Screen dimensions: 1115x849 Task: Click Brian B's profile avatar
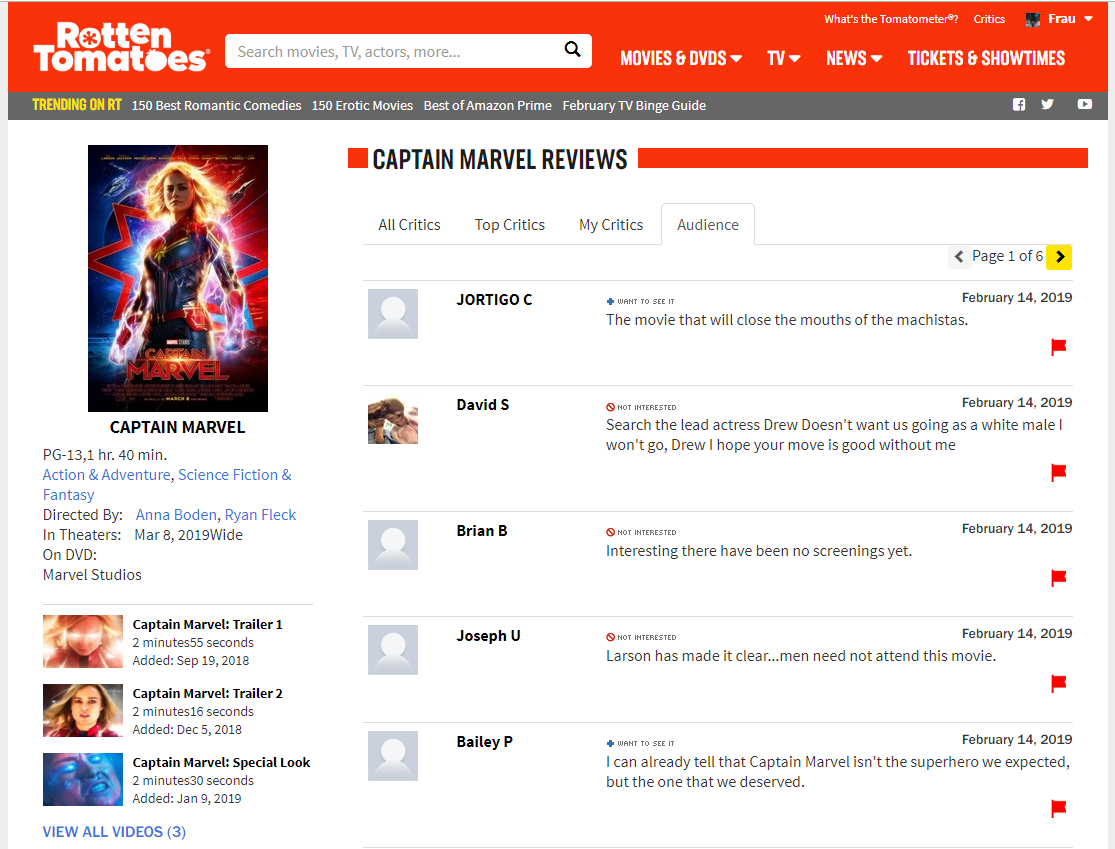393,545
